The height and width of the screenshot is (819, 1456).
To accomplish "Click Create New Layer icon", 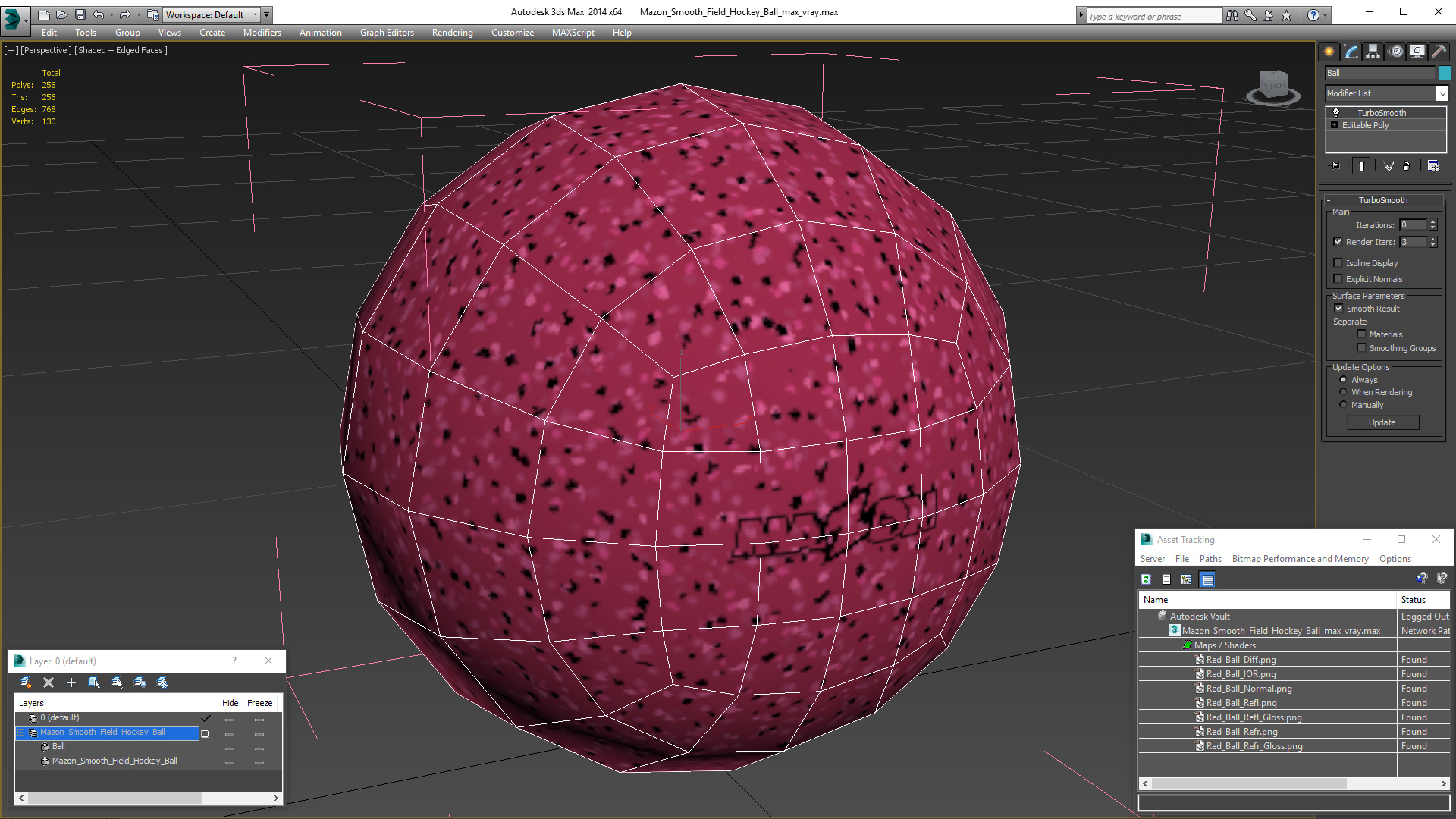I will [x=26, y=682].
